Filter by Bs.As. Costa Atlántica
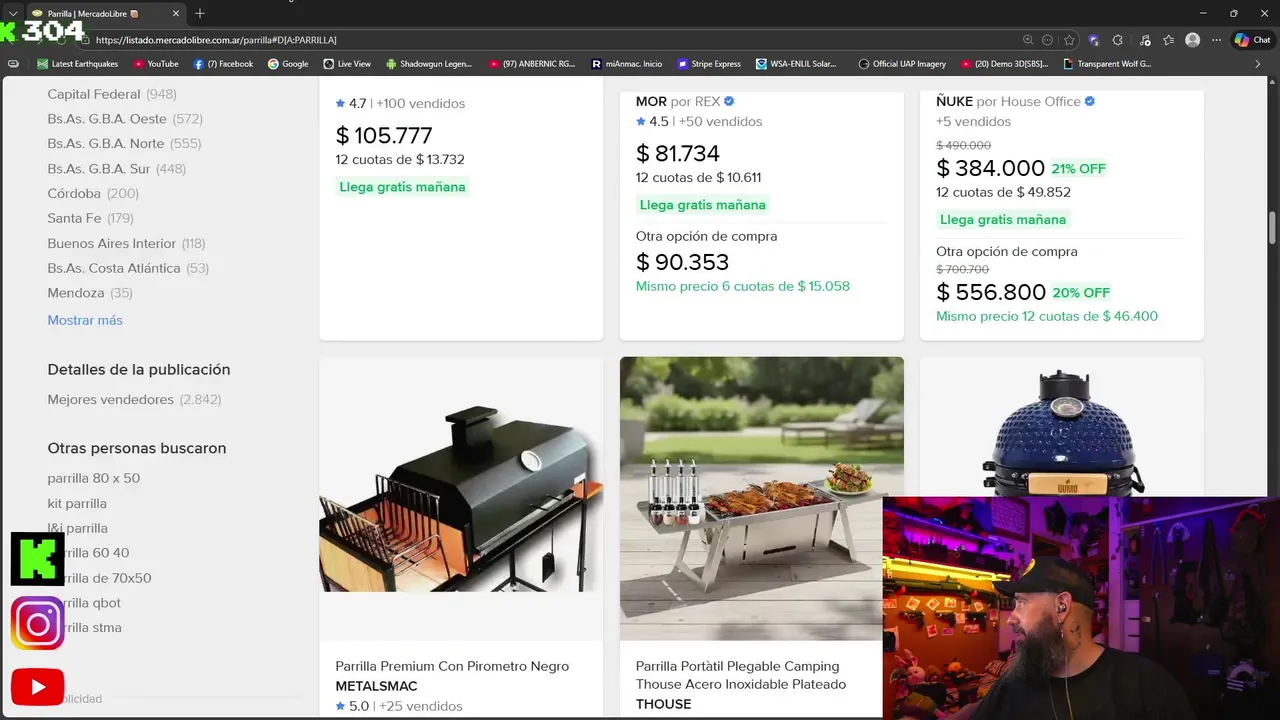This screenshot has height=720, width=1280. click(128, 268)
